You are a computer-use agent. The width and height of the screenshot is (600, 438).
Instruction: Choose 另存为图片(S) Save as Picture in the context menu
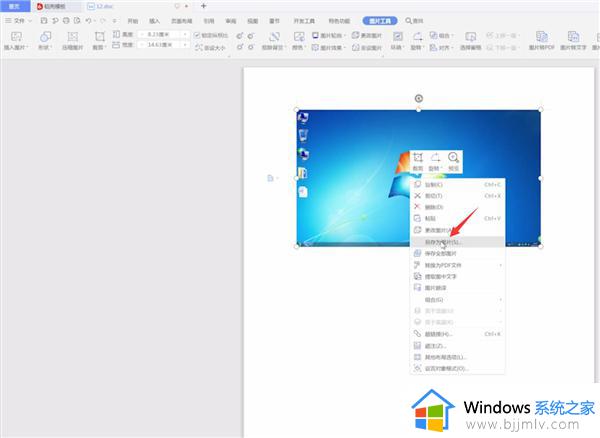pos(458,242)
